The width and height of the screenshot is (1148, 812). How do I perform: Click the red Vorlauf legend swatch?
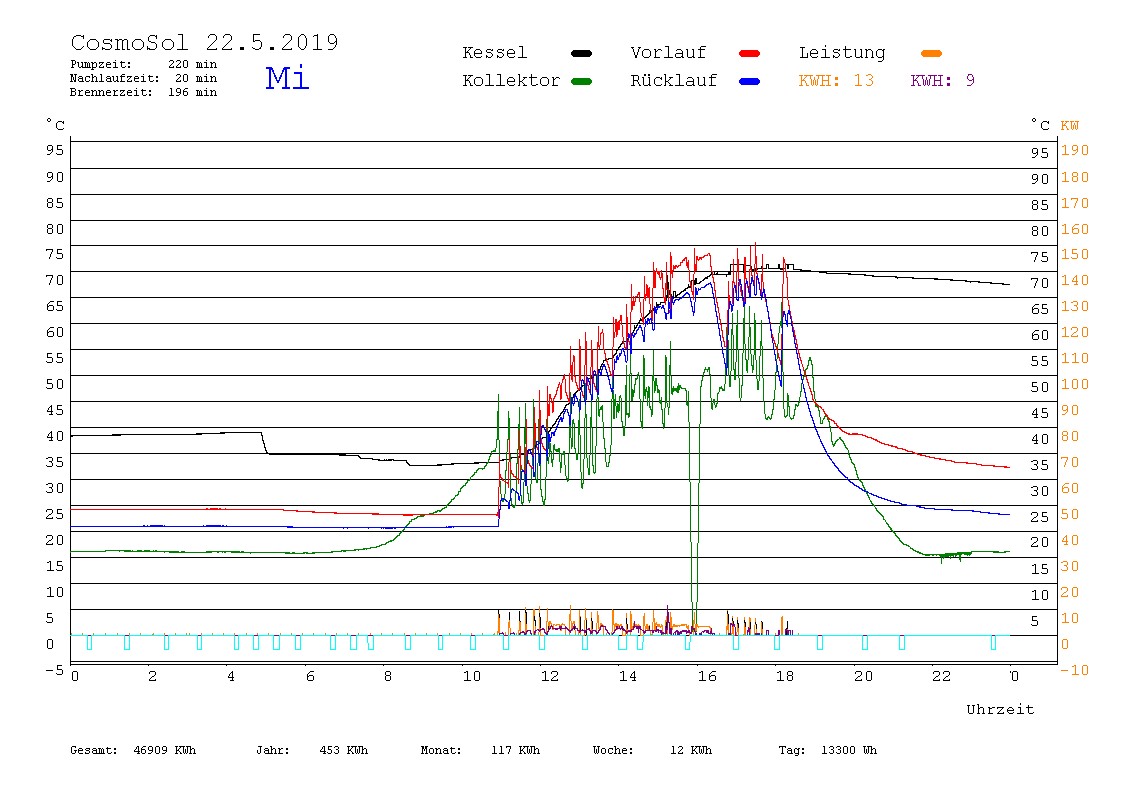coord(750,53)
